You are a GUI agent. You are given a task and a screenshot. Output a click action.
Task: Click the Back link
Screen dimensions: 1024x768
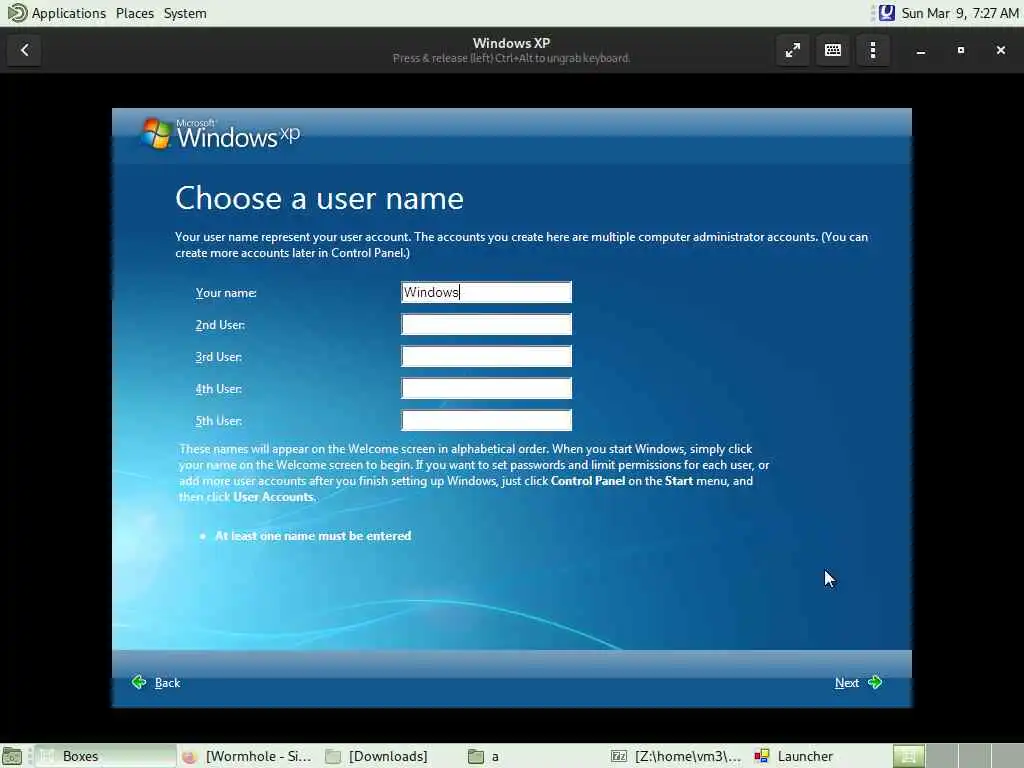[x=167, y=682]
